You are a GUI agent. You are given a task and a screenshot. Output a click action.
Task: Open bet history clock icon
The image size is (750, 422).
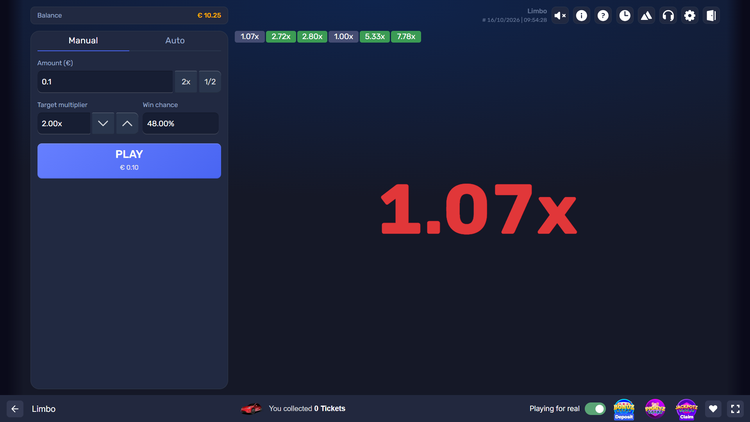(625, 16)
